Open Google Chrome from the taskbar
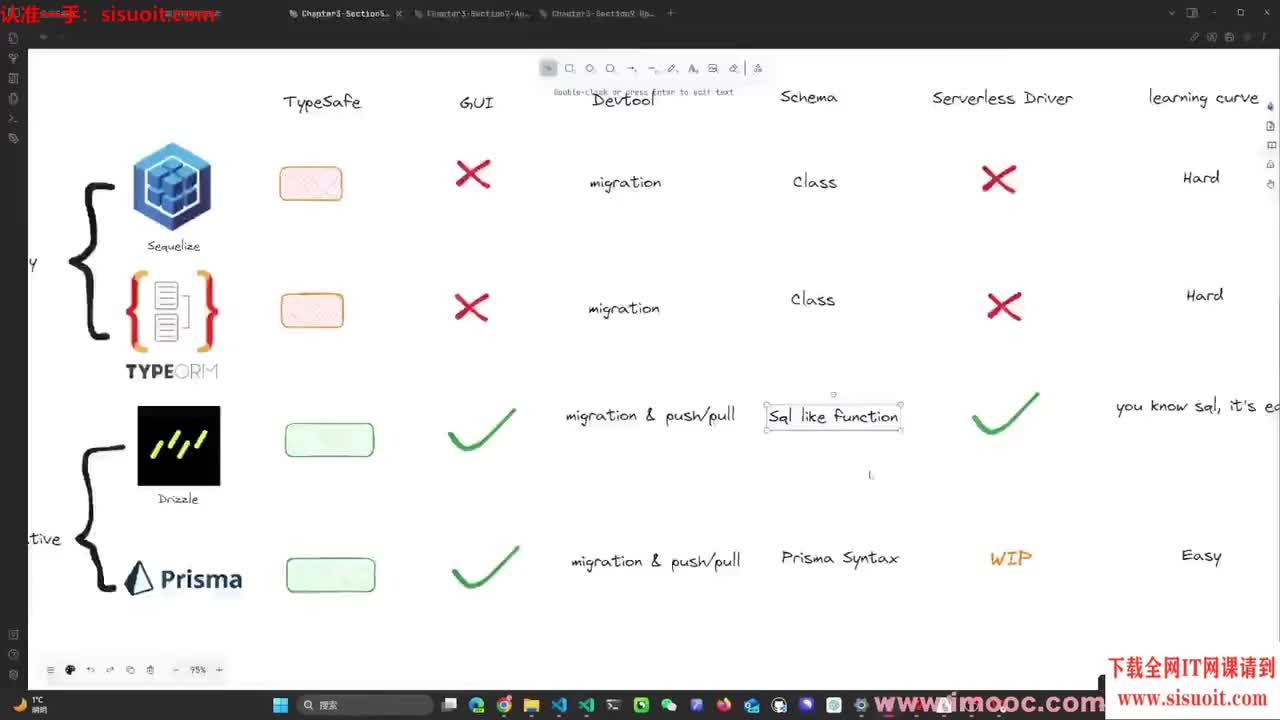 (504, 705)
